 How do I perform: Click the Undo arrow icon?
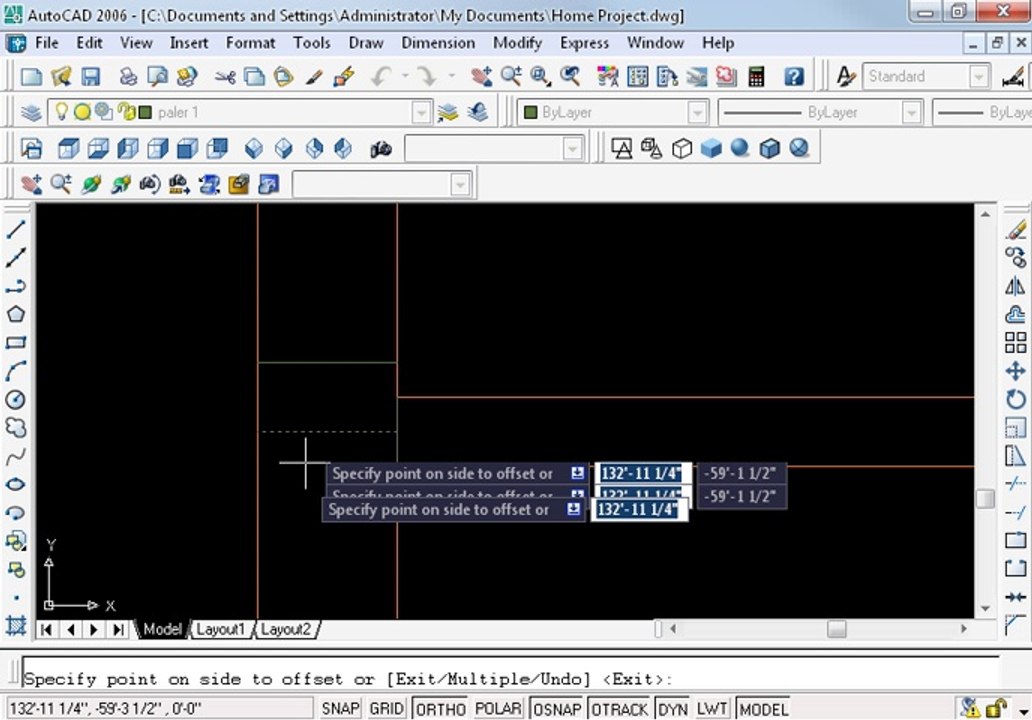tap(381, 77)
